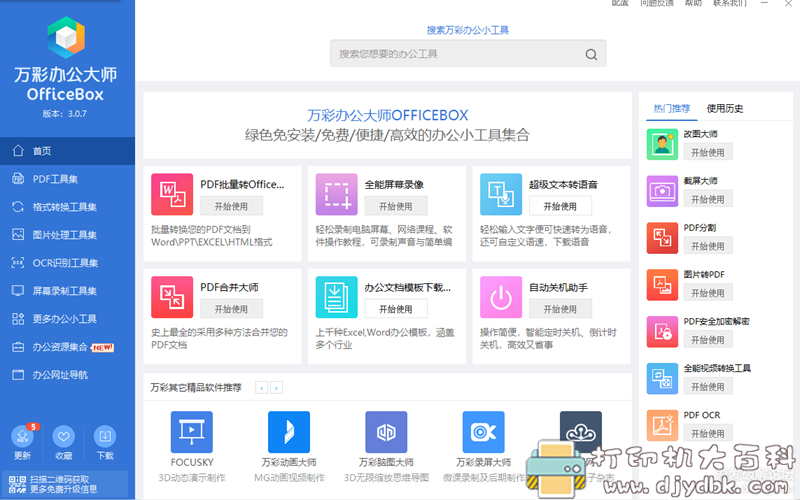Click the 更新 update icon with badge
Viewport: 800px width, 500px height.
click(22, 436)
